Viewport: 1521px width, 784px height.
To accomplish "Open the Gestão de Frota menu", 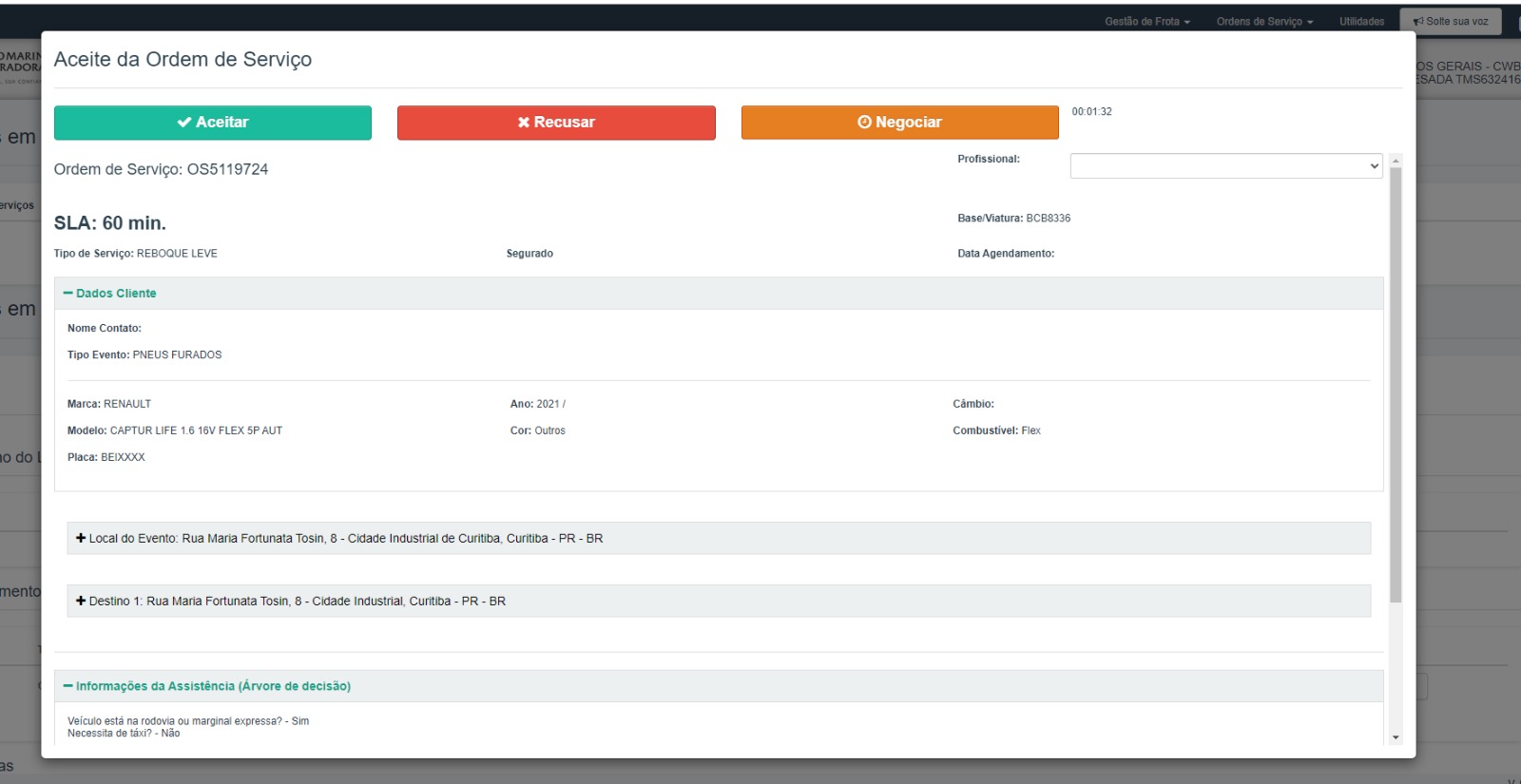I will (1146, 22).
